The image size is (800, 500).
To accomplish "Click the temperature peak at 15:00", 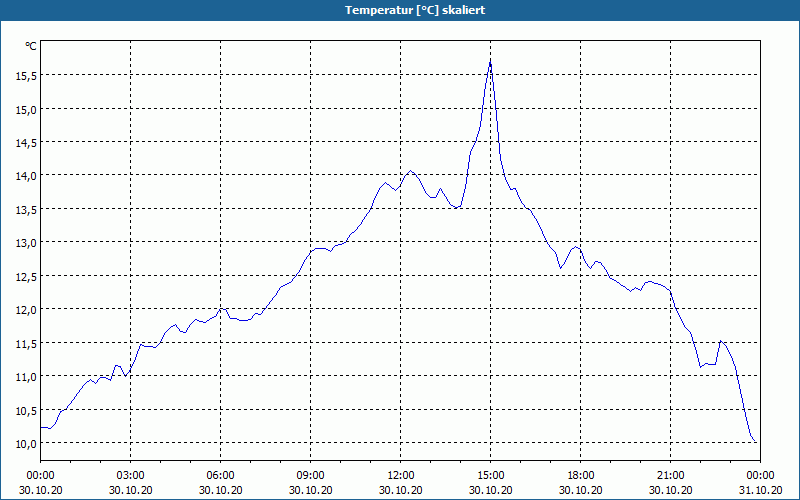I will pyautogui.click(x=490, y=62).
